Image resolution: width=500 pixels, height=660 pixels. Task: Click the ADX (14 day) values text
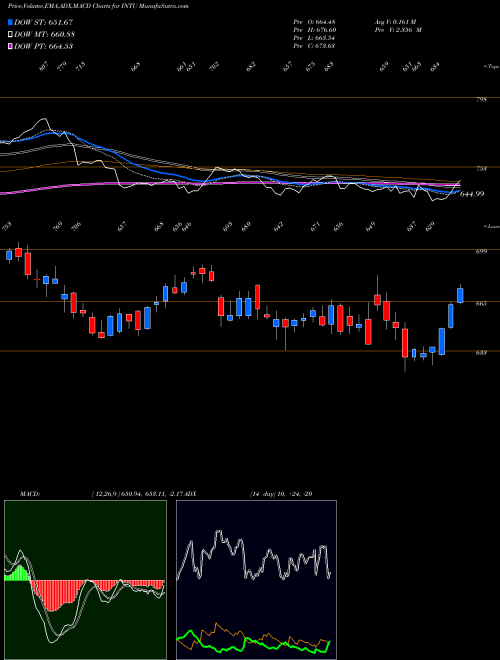tap(280, 494)
